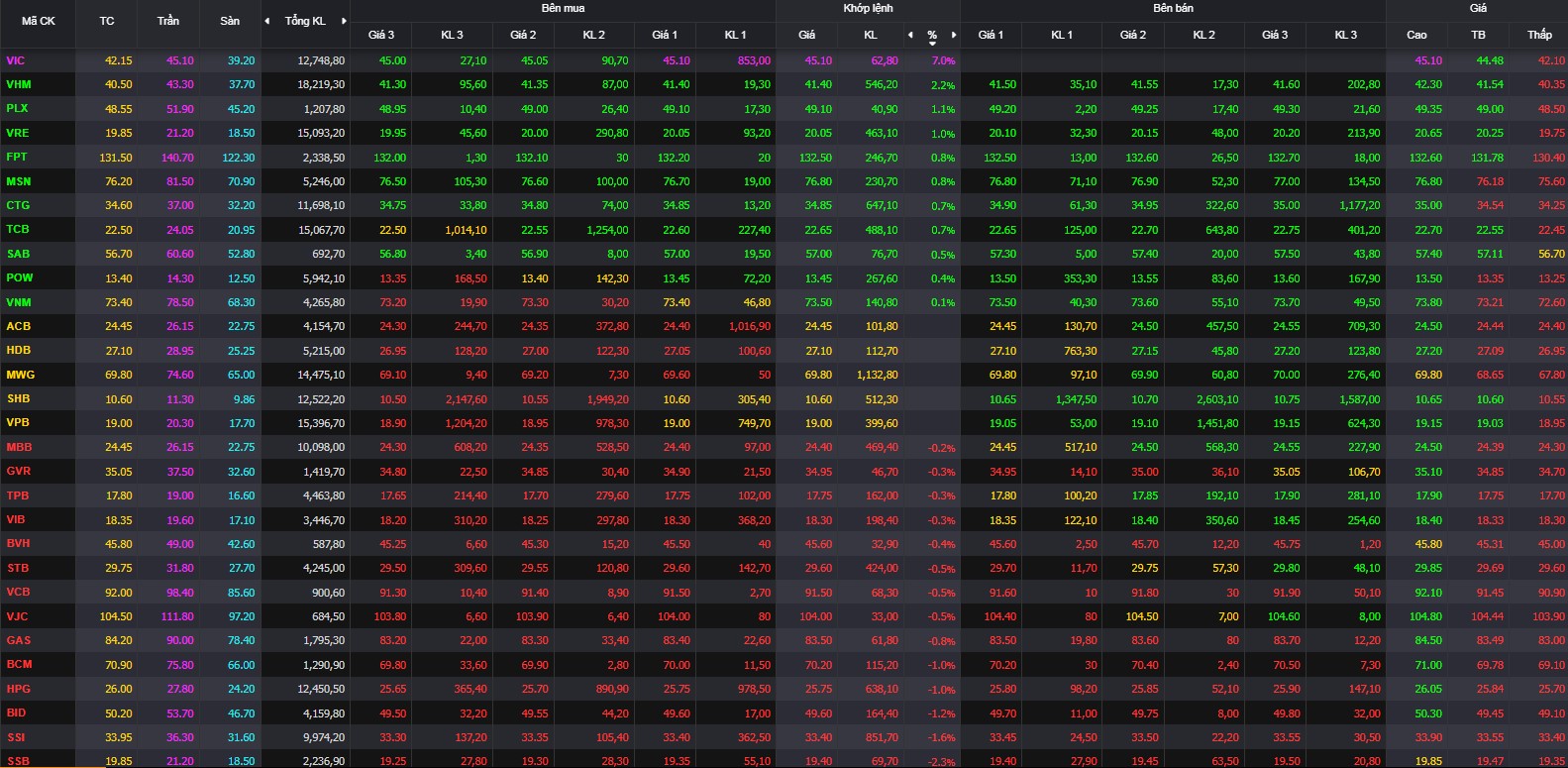
Task: Click VJC reference price 104.50
Action: point(116,616)
